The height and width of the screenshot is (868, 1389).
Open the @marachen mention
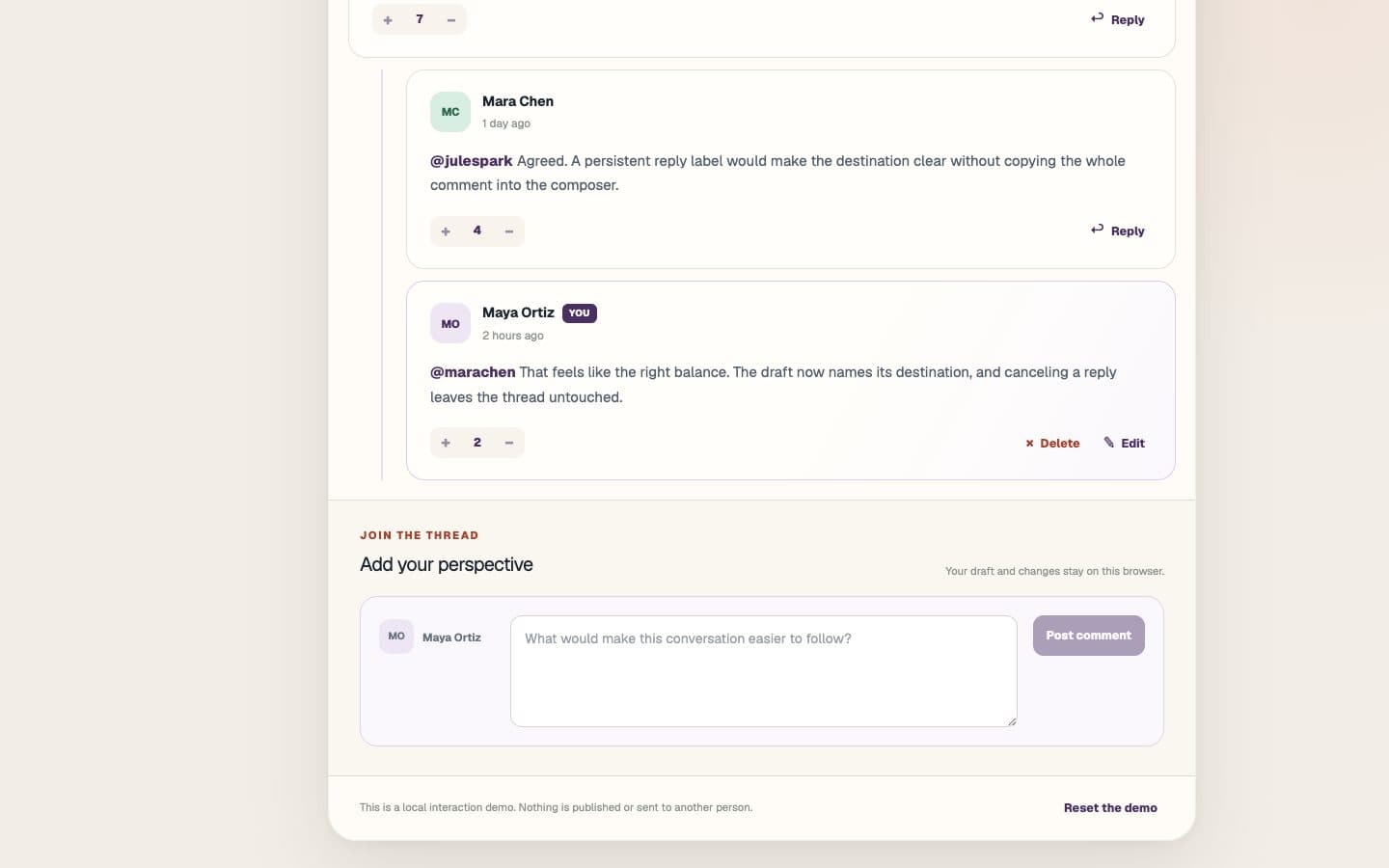pos(473,372)
